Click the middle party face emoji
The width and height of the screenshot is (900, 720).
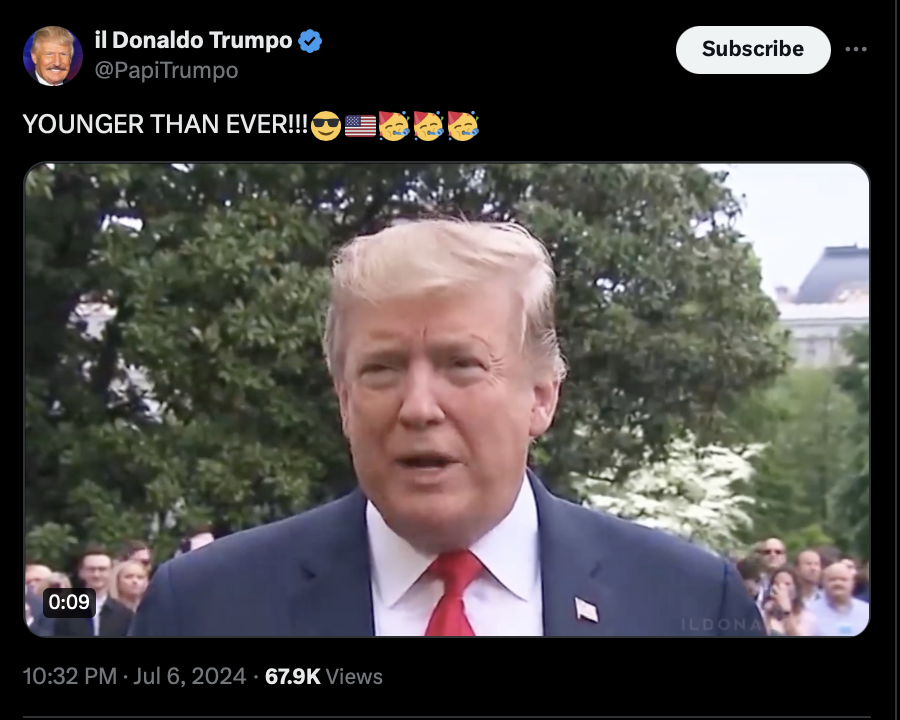pos(429,125)
